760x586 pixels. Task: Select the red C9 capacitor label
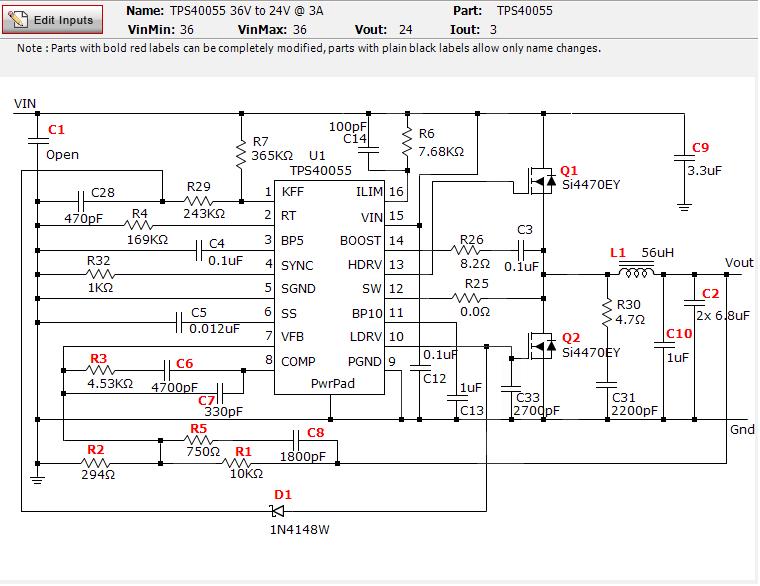[x=700, y=148]
